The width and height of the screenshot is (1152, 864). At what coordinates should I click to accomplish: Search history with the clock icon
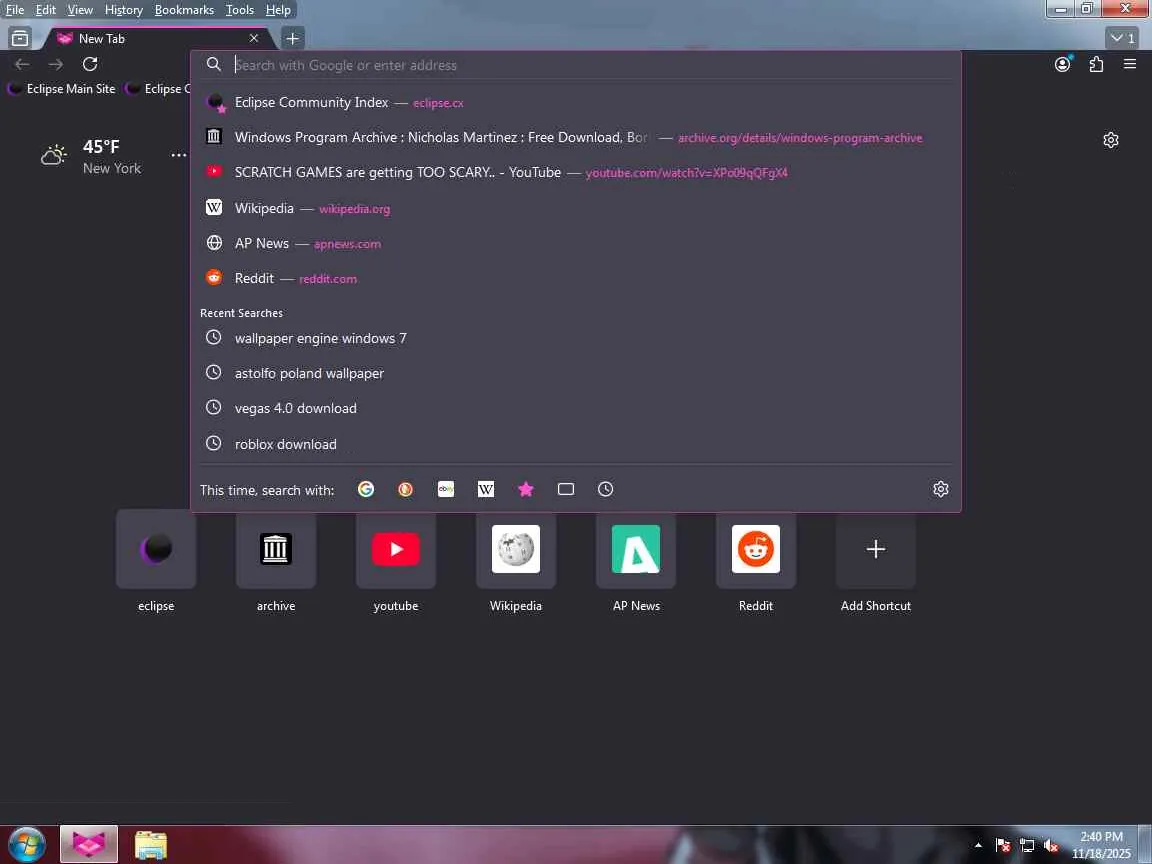pyautogui.click(x=605, y=489)
